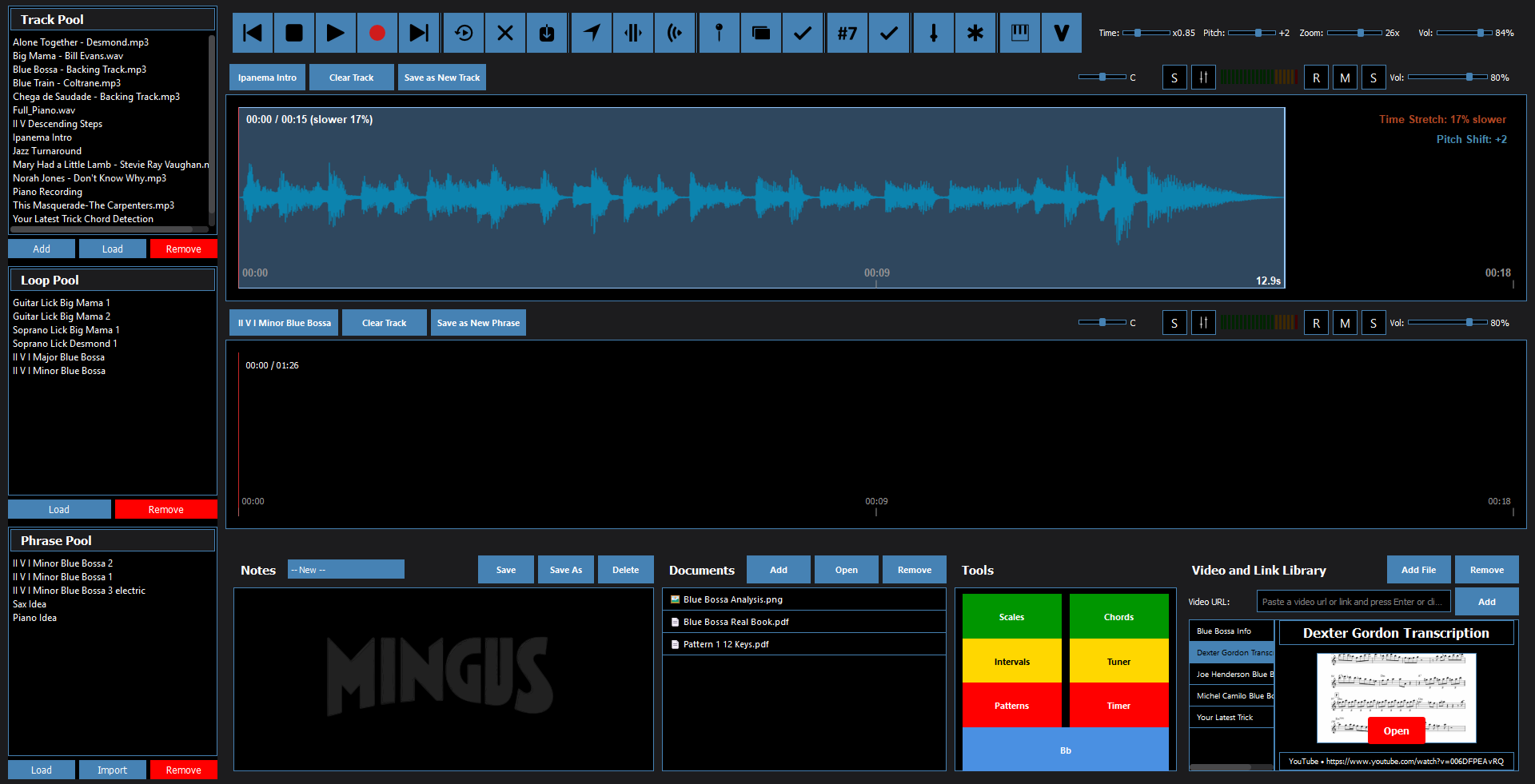Click the asterisk toolbar icon

click(x=975, y=33)
